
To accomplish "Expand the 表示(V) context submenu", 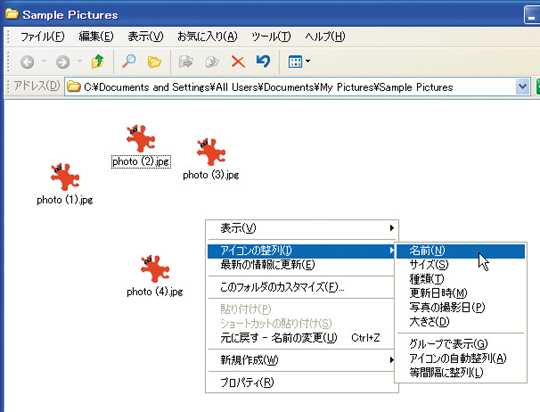I will click(302, 228).
